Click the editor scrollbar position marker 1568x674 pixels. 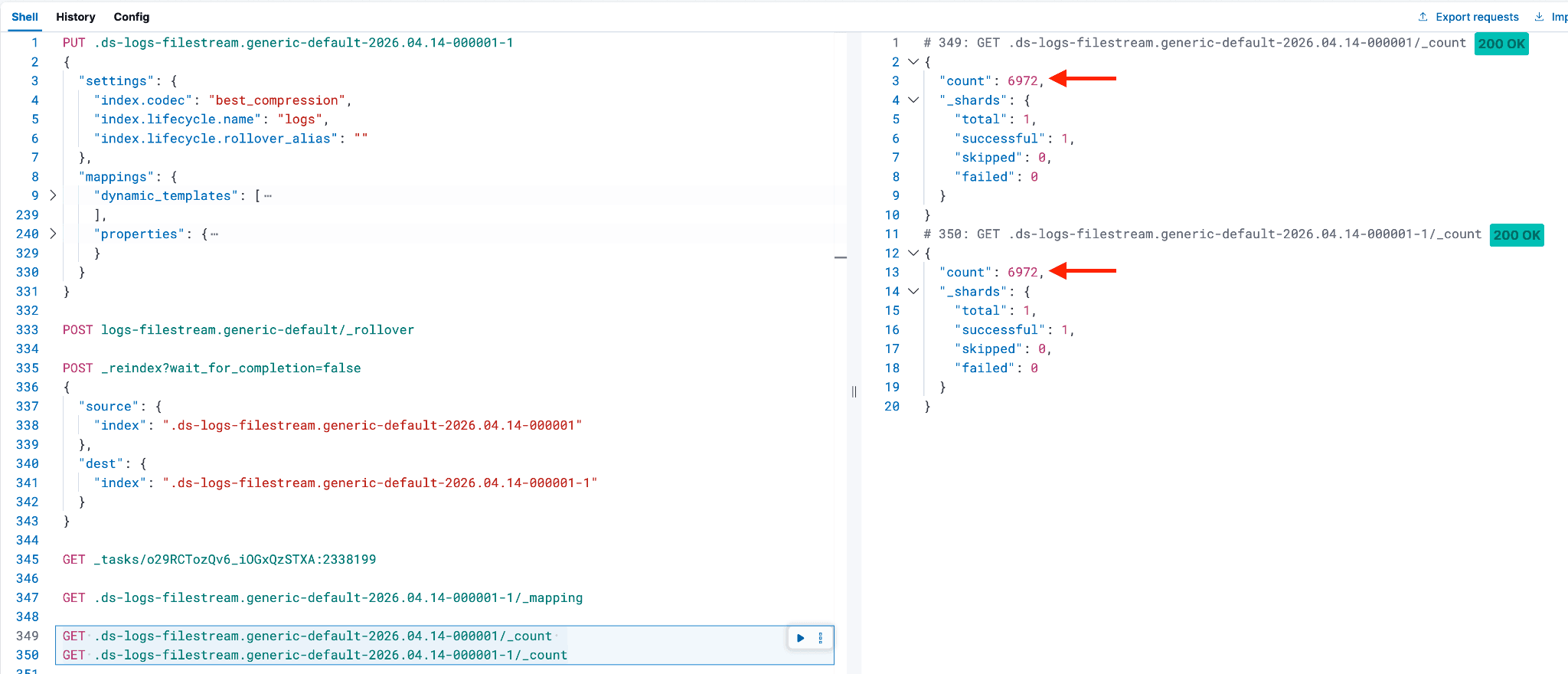pyautogui.click(x=840, y=258)
